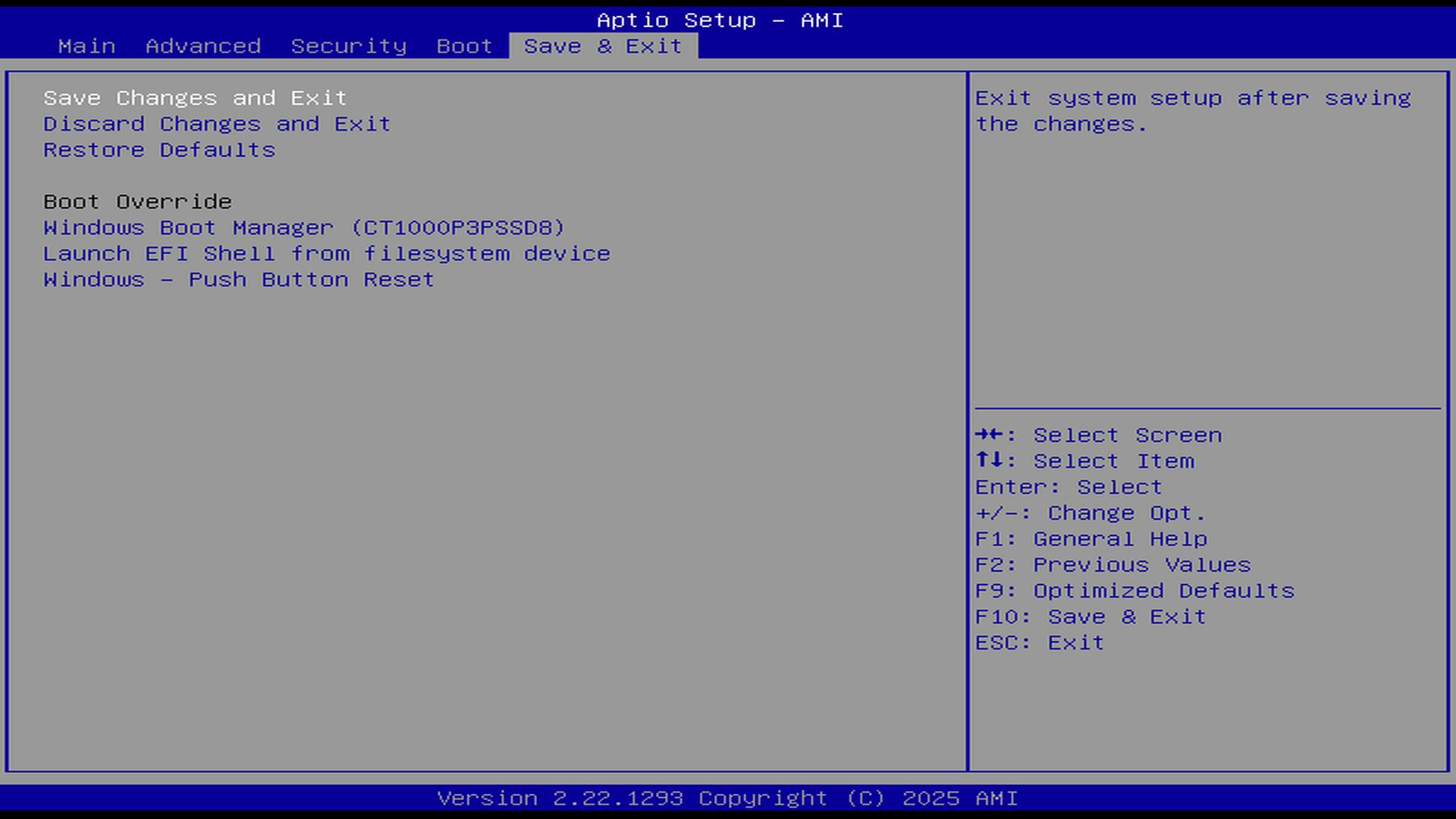
Task: Click the up-down arrows Select Item hint
Action: pyautogui.click(x=1084, y=461)
